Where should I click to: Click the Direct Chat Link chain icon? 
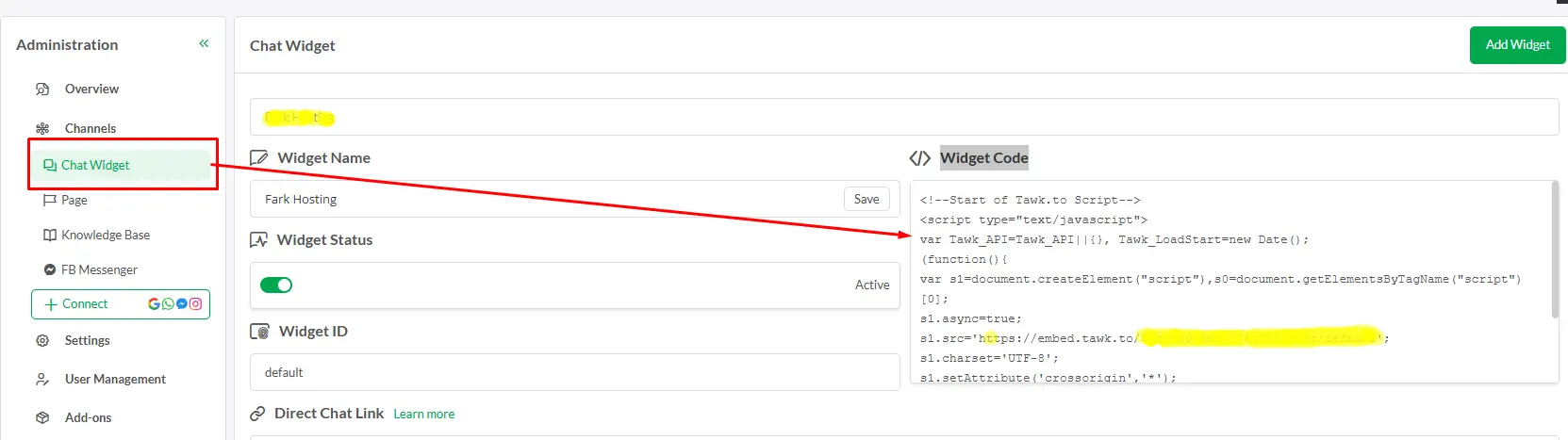click(x=256, y=414)
